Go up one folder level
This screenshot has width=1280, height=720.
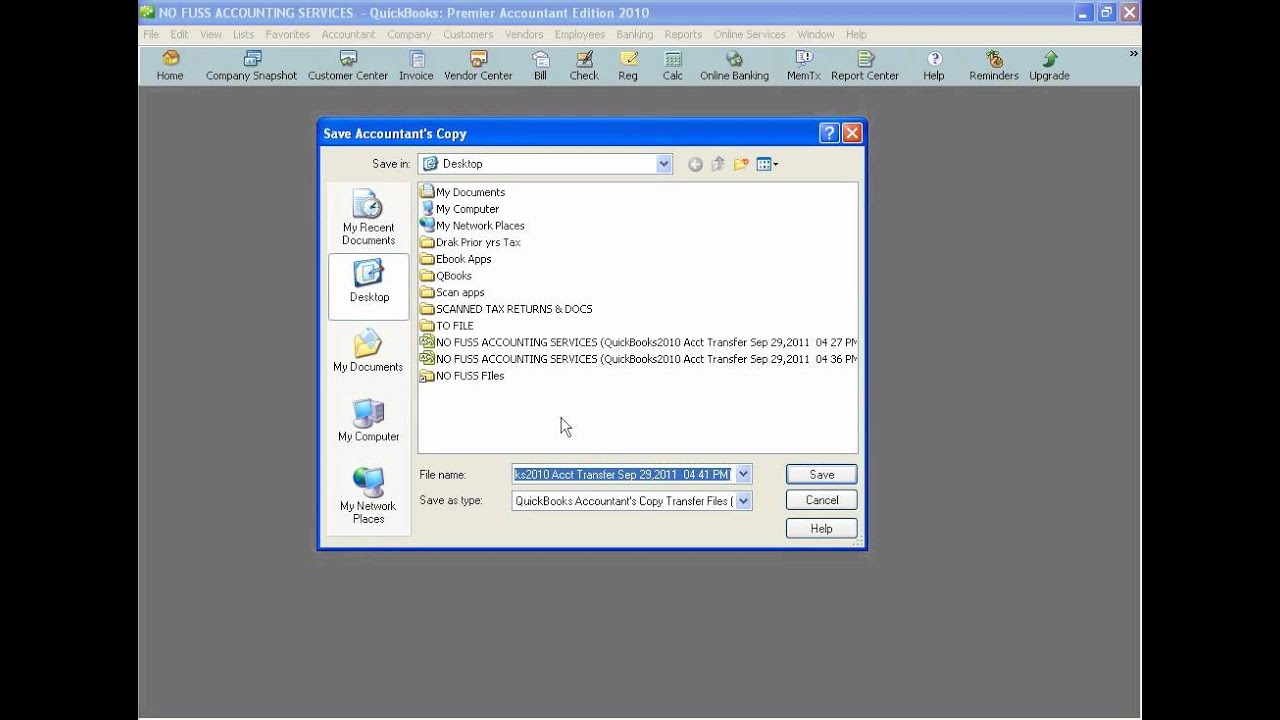coord(718,164)
